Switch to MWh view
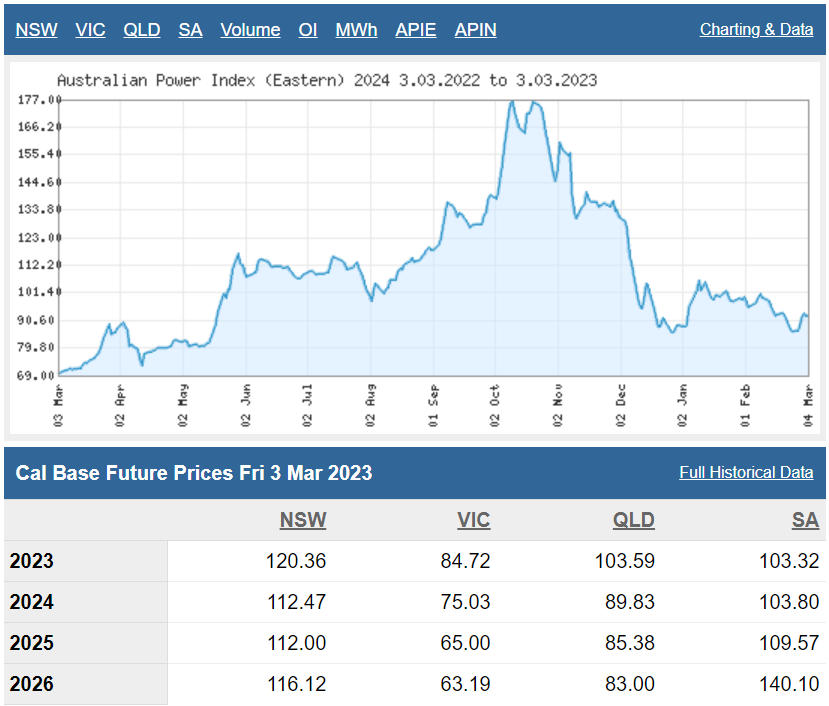Viewport: 829px width, 706px height. 356,30
